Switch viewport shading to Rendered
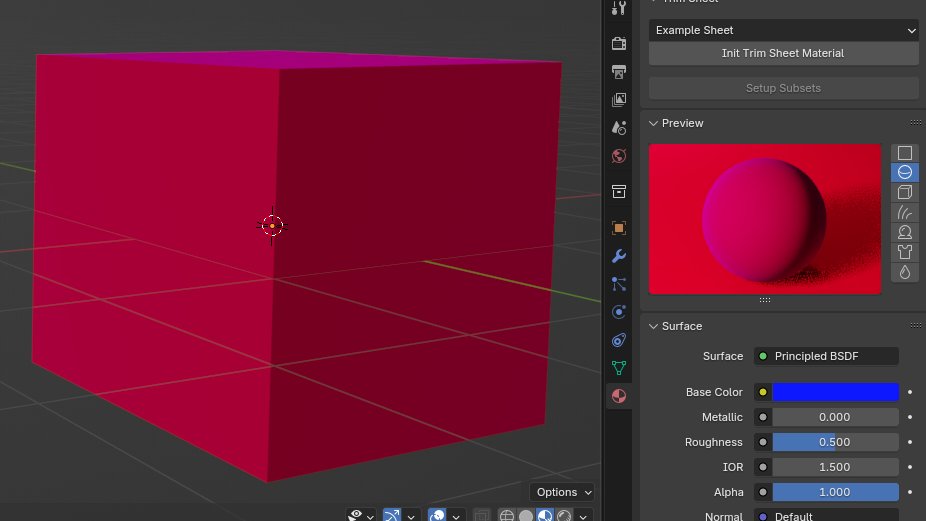 (x=564, y=516)
